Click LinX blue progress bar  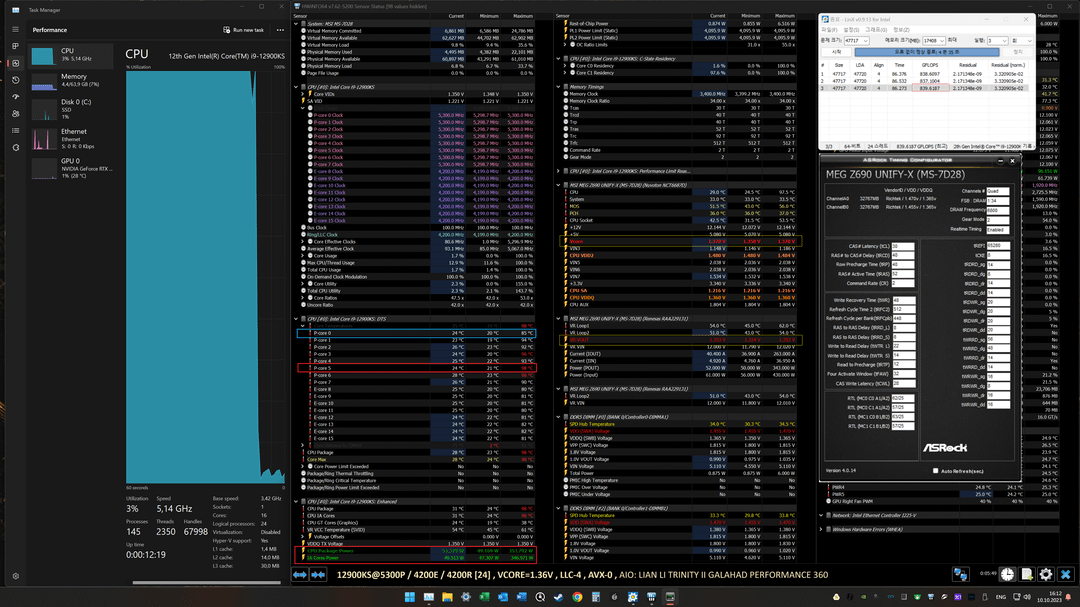[926, 52]
